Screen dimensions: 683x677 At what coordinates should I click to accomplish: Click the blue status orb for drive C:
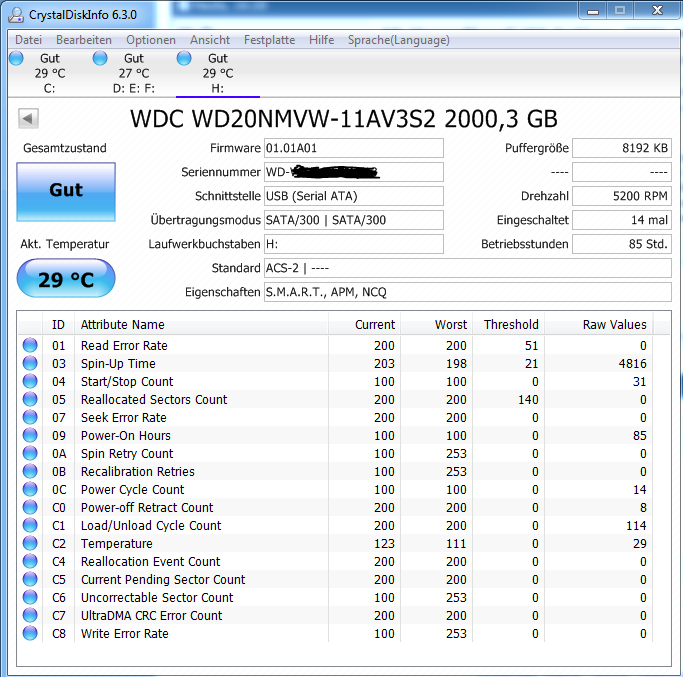click(x=16, y=58)
